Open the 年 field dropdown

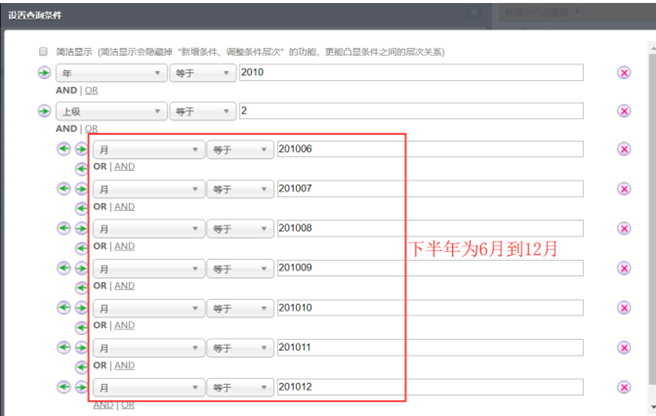(111, 73)
